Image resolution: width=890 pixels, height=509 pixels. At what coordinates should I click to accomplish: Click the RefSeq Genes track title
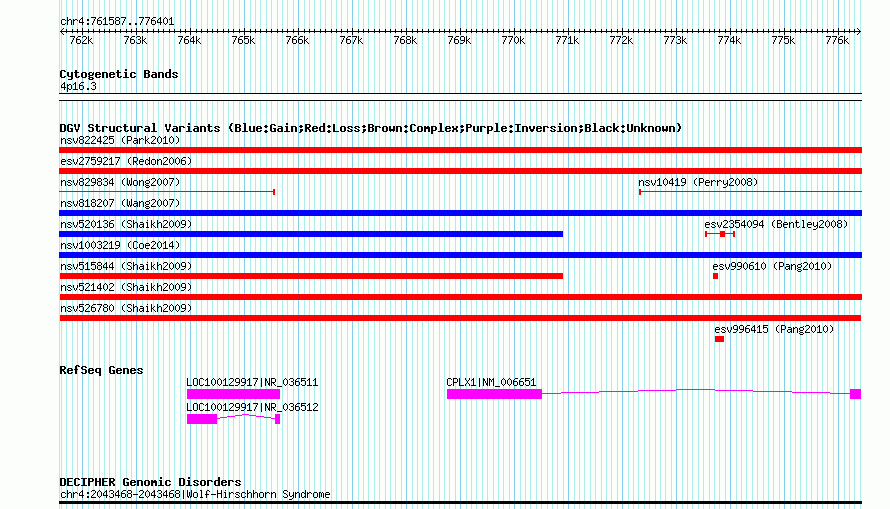(x=101, y=370)
